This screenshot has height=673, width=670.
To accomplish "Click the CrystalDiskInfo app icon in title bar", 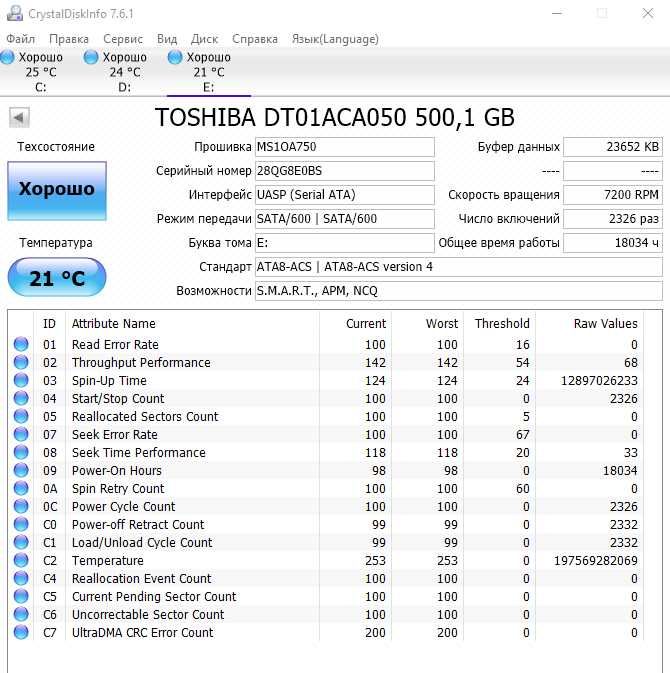I will pyautogui.click(x=15, y=13).
